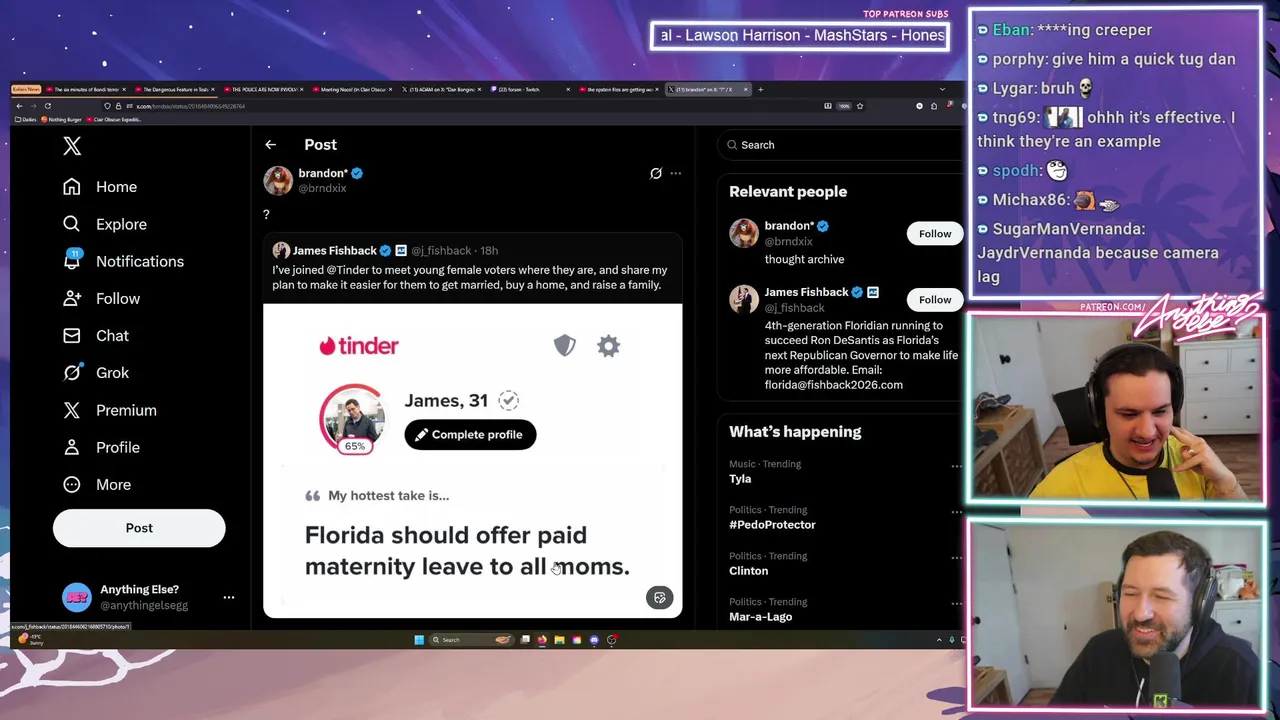Open Chat in the sidebar
The height and width of the screenshot is (720, 1280).
[x=96, y=335]
